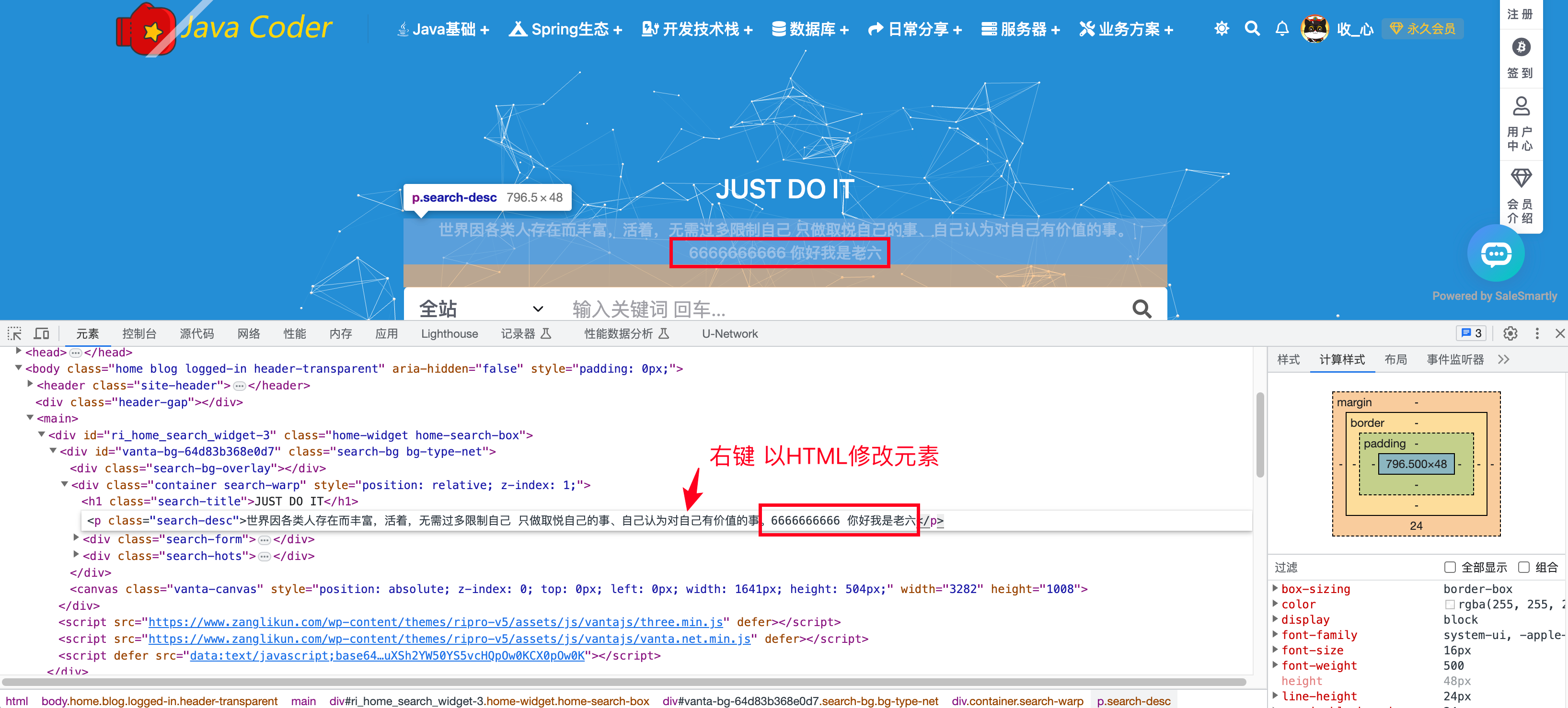
Task: Click the notification bell icon
Action: coord(1282,29)
